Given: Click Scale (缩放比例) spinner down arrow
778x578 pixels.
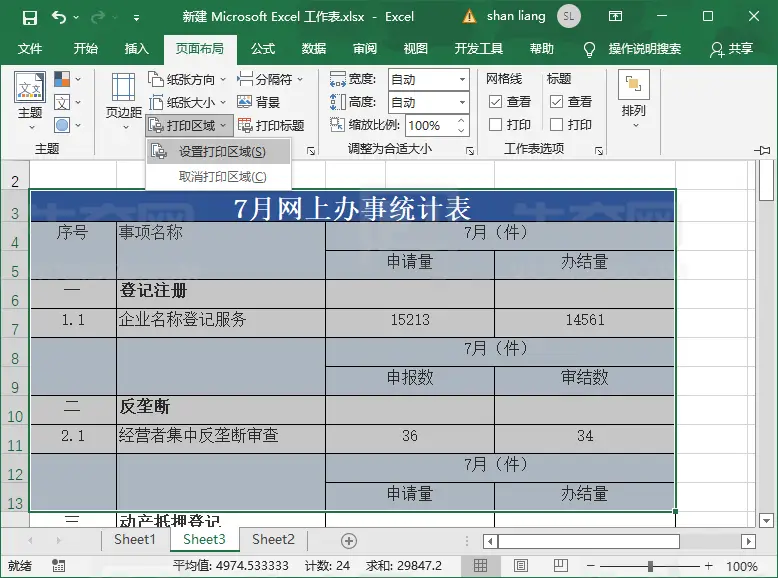Looking at the screenshot, I should coord(461,130).
